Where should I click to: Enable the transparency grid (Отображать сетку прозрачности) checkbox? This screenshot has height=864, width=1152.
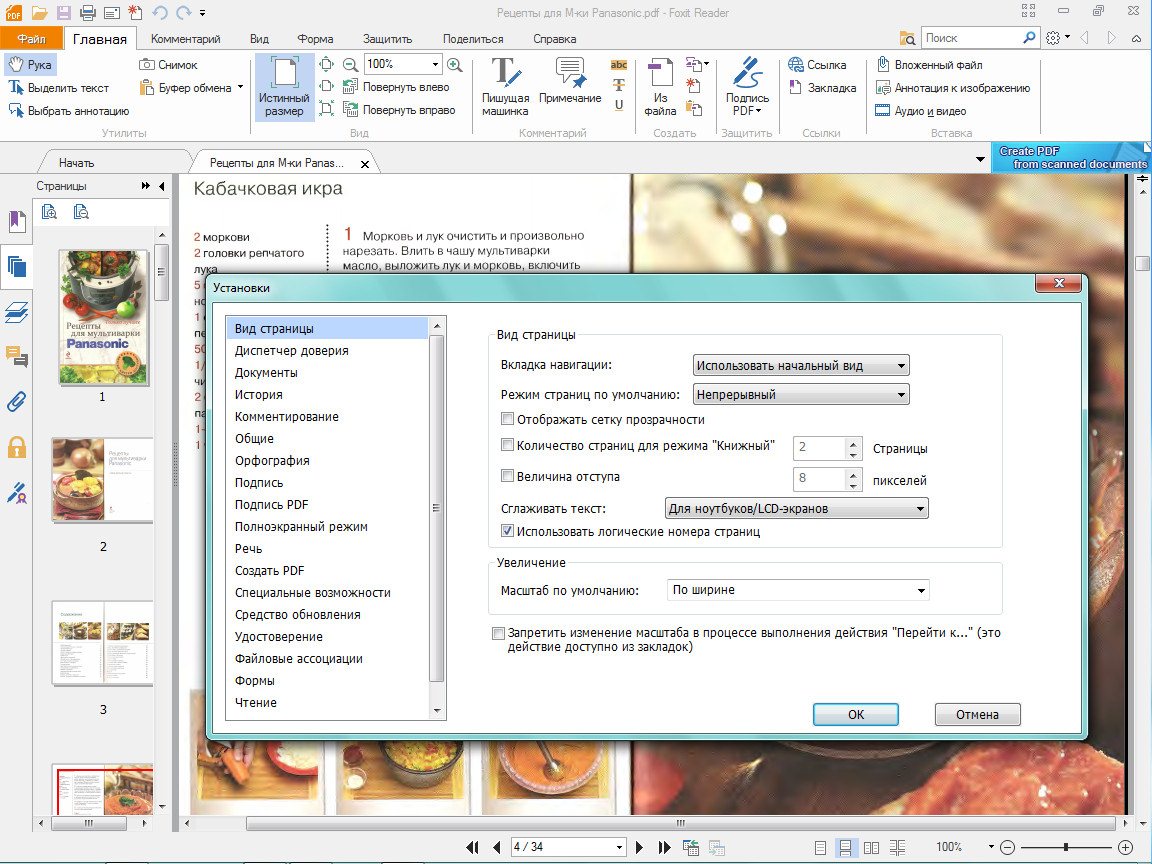pos(508,420)
